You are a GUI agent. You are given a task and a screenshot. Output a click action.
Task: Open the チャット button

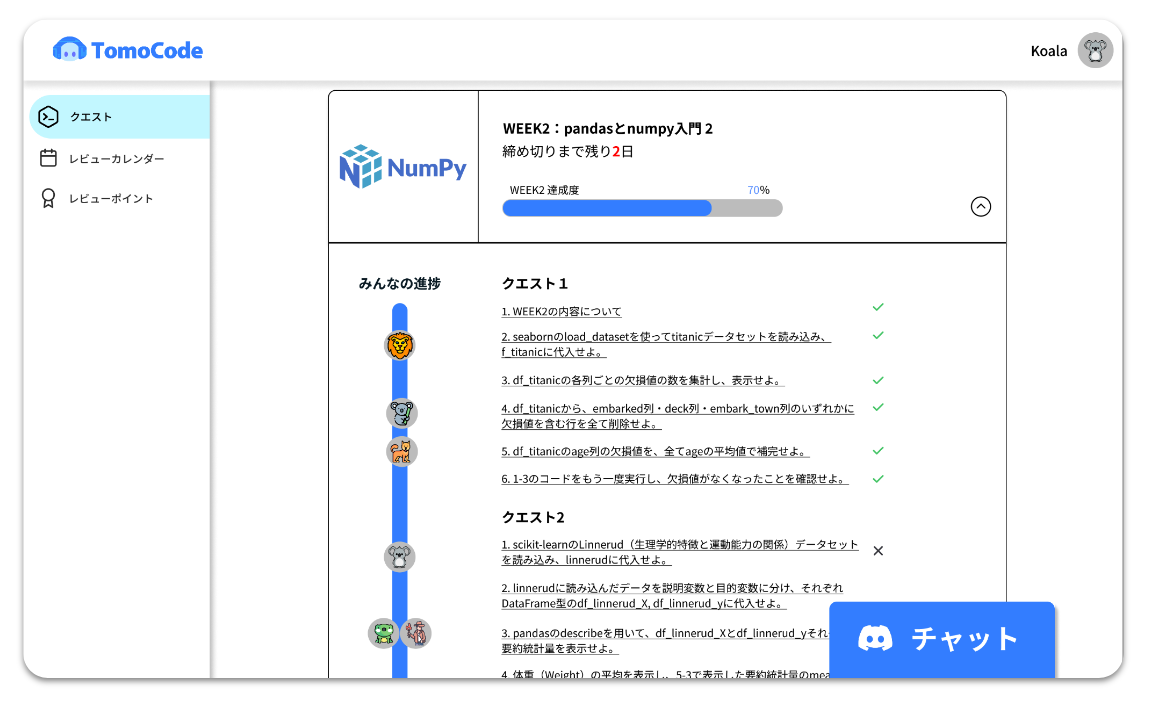point(941,639)
